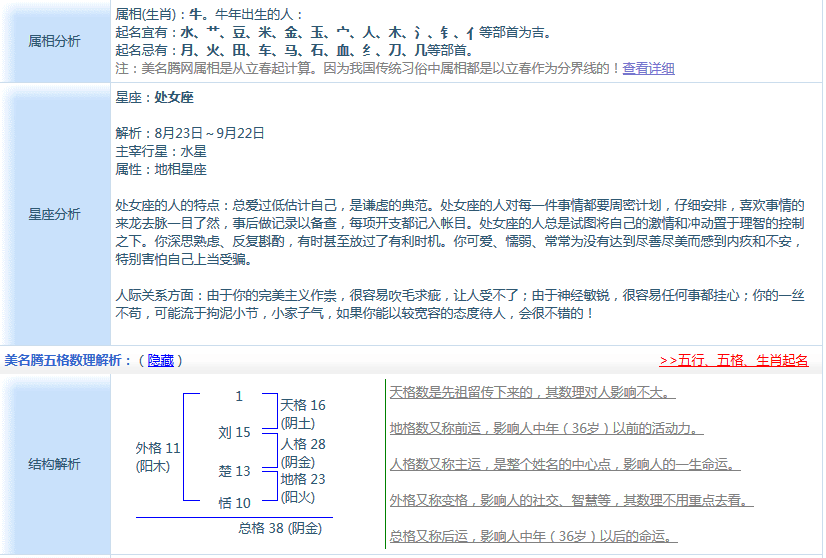Viewport: 826px width, 558px height.
Task: Open the 总格数又称后运 explanation link
Action: pyautogui.click(x=533, y=536)
